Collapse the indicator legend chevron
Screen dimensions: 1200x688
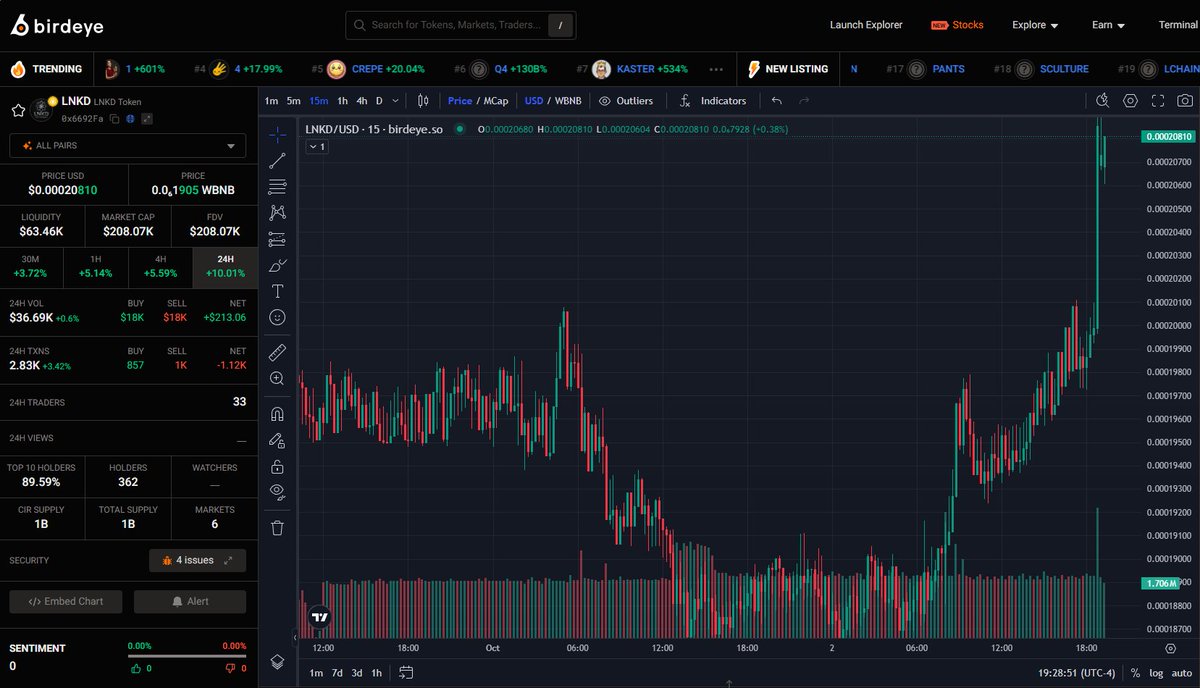316,146
